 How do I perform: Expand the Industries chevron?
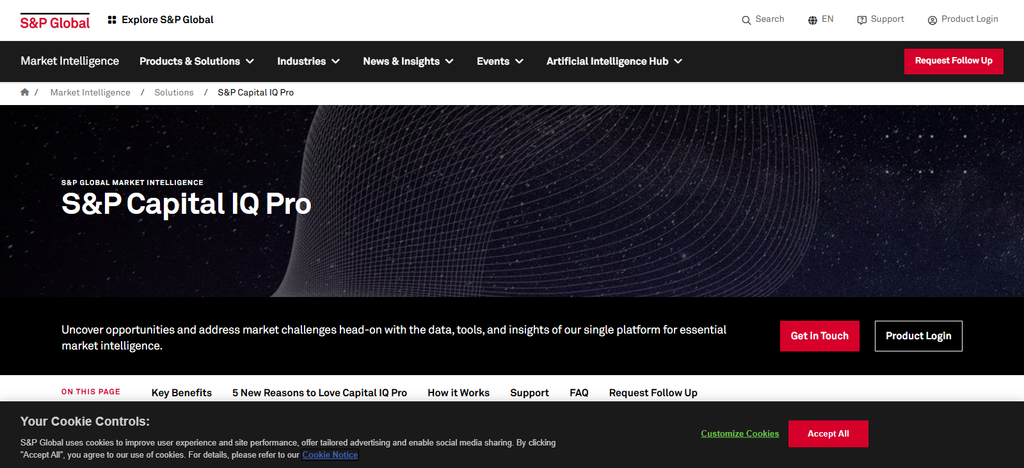pyautogui.click(x=336, y=61)
